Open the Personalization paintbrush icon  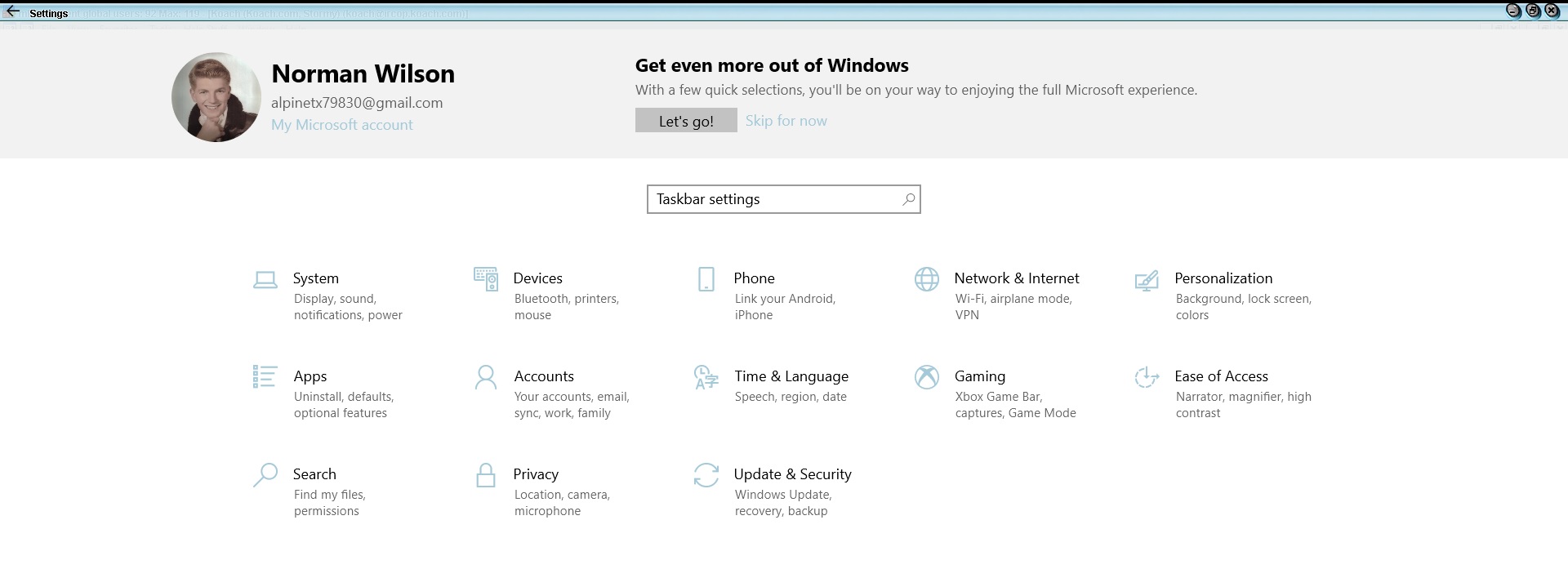click(1147, 280)
